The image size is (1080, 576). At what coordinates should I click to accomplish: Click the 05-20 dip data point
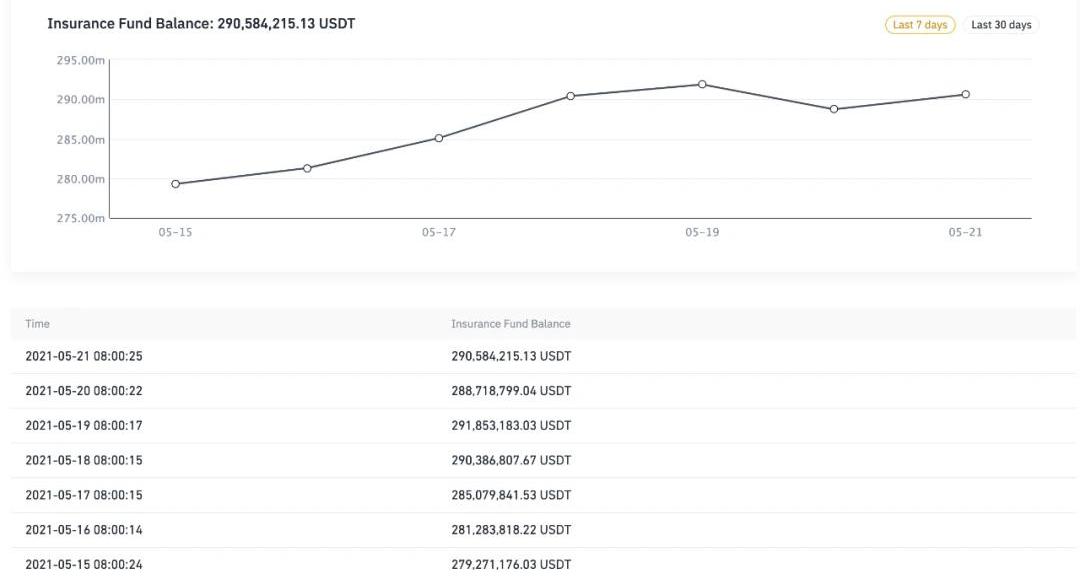pos(834,109)
